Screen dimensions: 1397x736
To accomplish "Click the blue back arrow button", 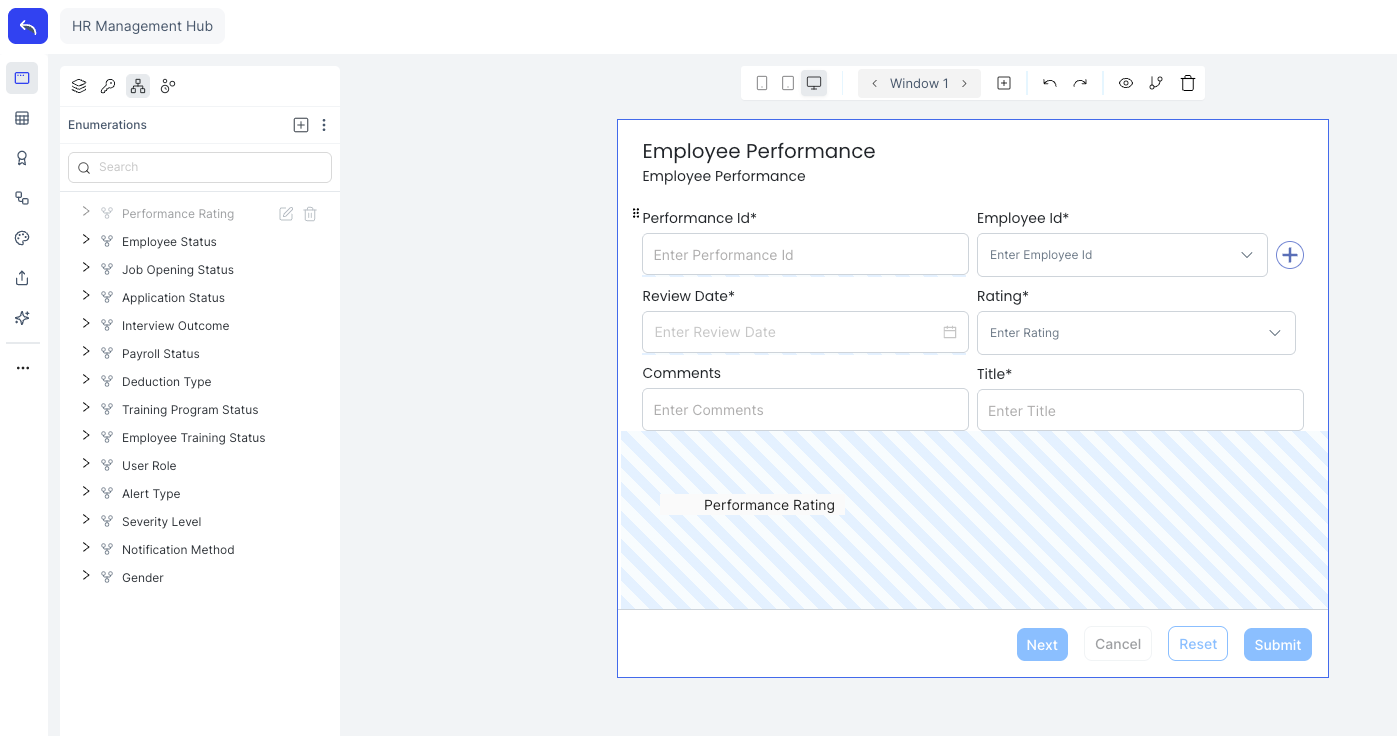I will (28, 27).
